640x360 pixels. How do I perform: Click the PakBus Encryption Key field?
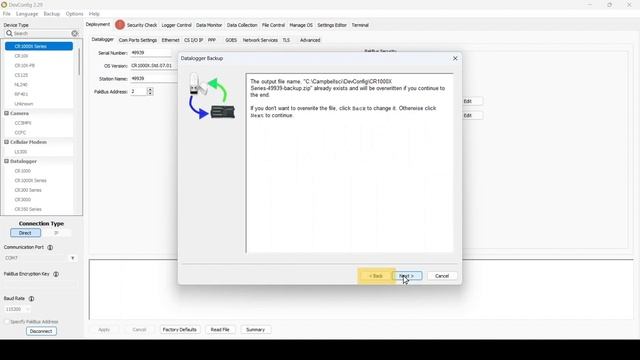pyautogui.click(x=39, y=284)
